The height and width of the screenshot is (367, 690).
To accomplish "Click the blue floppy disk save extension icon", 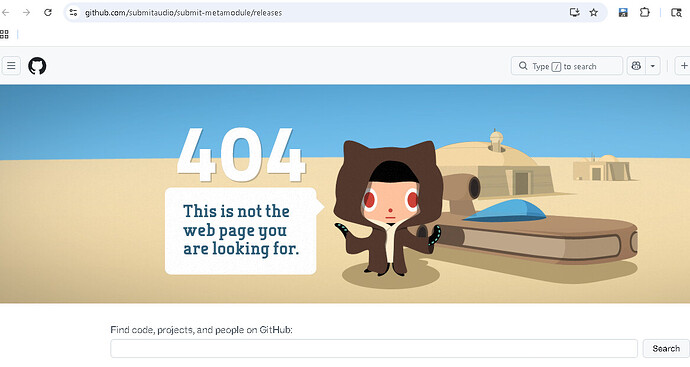I will [x=623, y=12].
